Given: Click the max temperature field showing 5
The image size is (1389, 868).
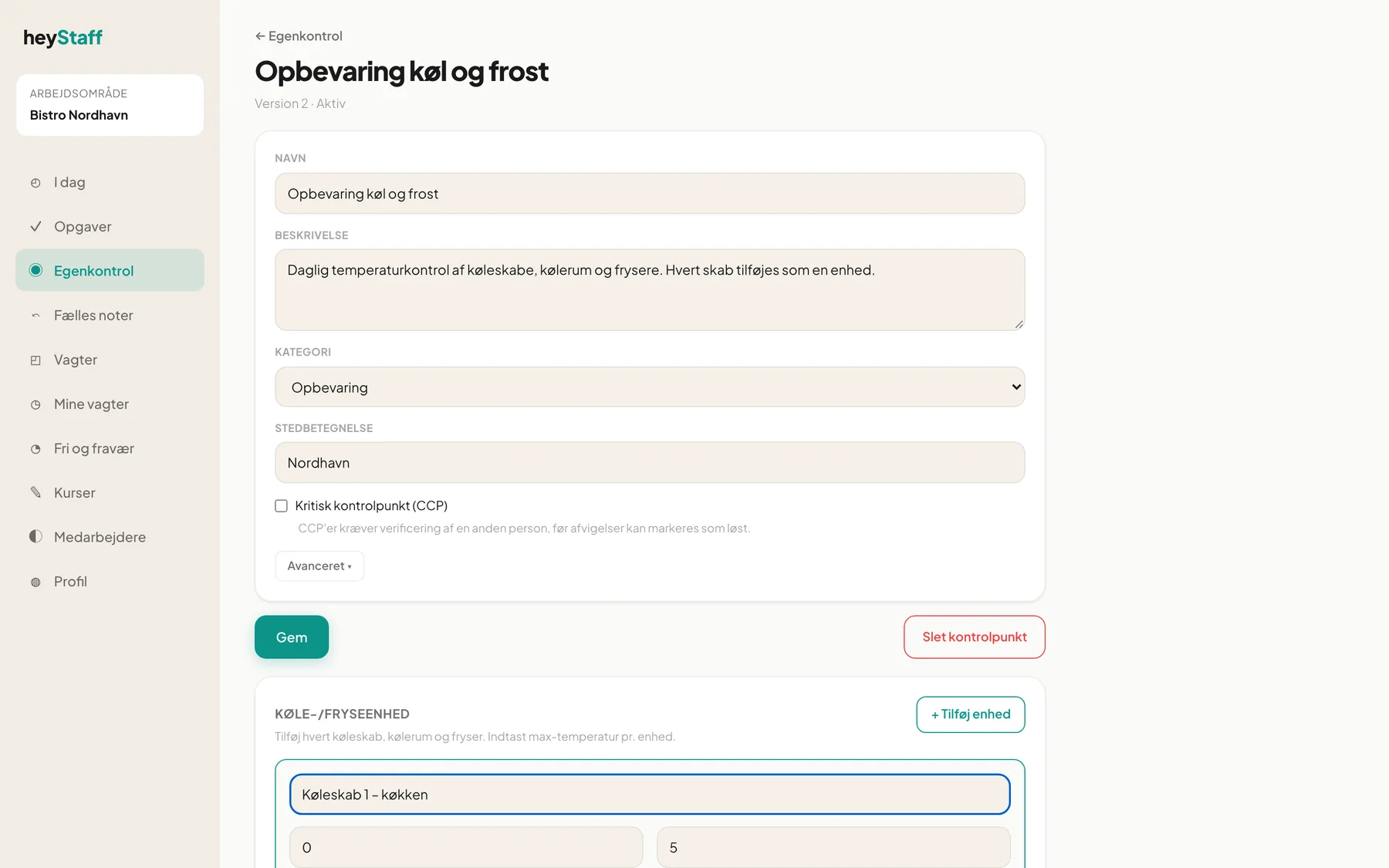Looking at the screenshot, I should tap(833, 847).
